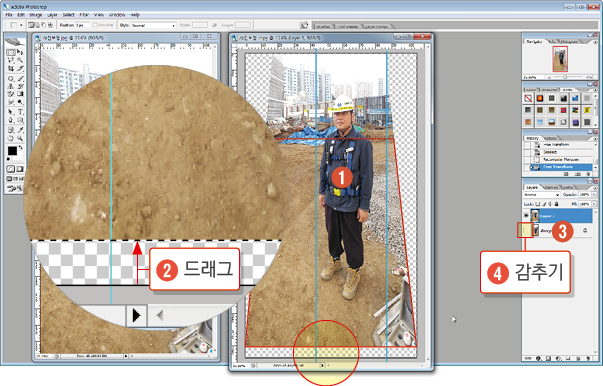Image resolution: width=603 pixels, height=386 pixels.
Task: Toggle Background layer visibility box
Action: 525,230
